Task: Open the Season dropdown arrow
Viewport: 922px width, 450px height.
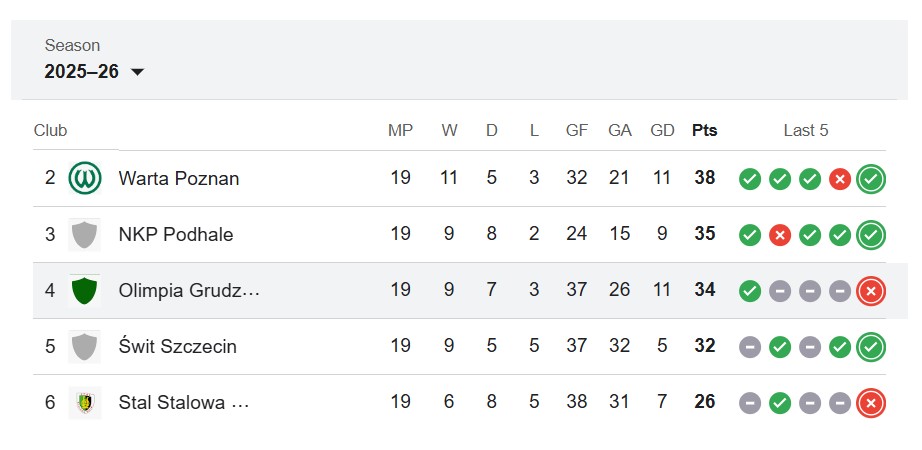Action: 137,72
